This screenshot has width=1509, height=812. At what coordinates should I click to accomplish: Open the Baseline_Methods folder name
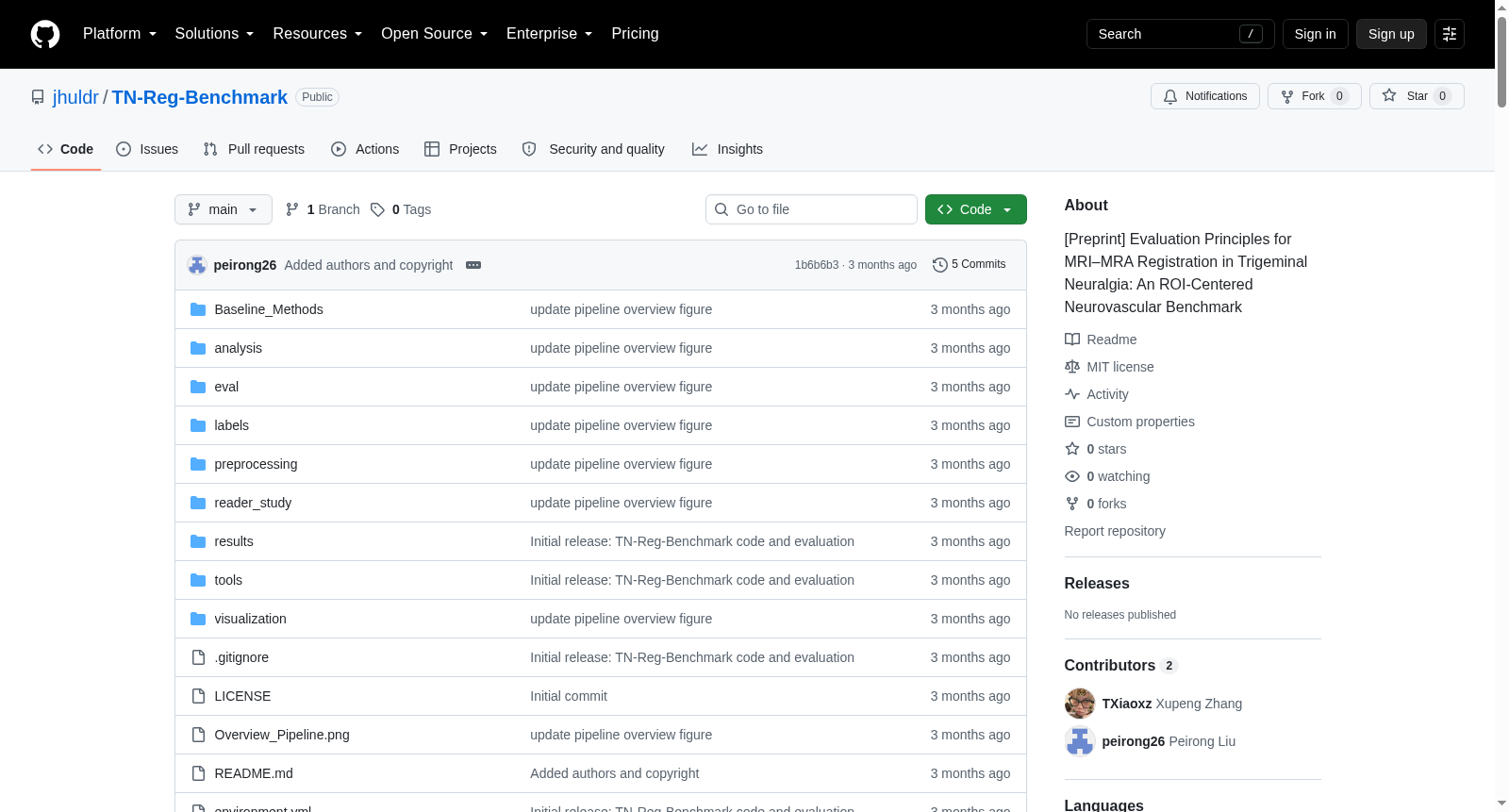[269, 309]
